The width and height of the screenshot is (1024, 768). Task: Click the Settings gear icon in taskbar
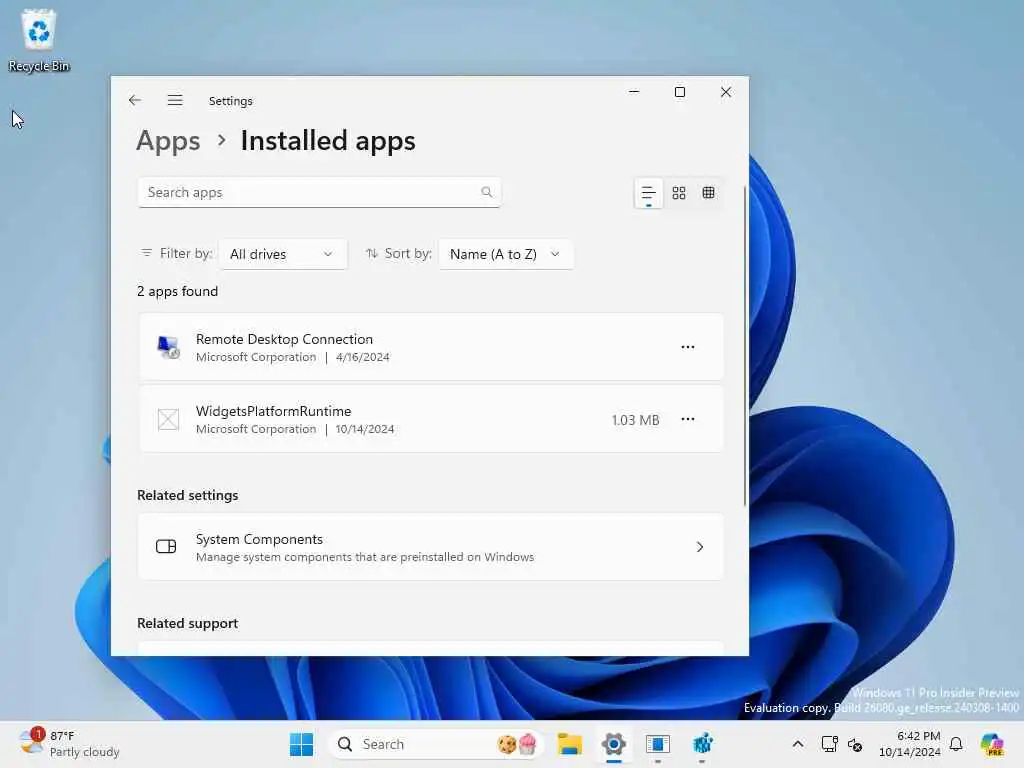click(614, 744)
